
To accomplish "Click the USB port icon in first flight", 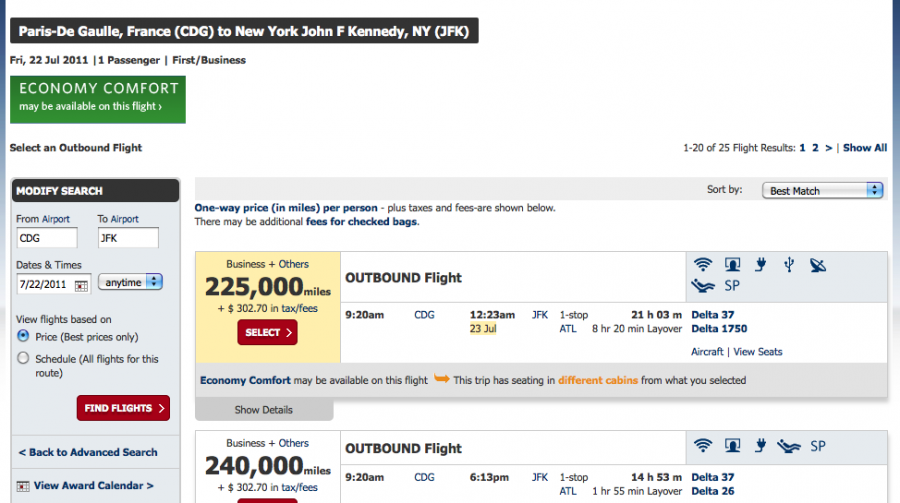I will pyautogui.click(x=789, y=265).
